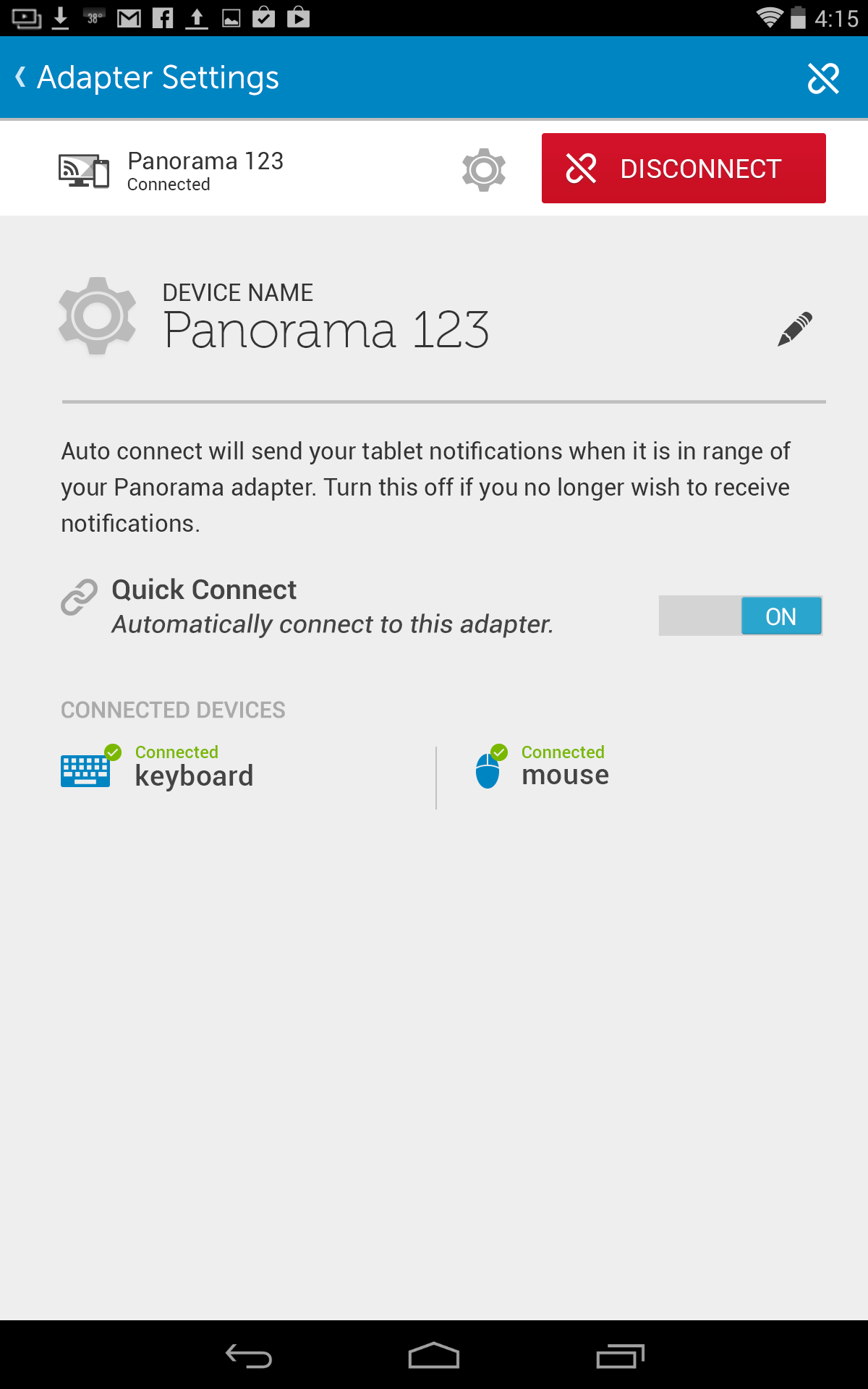Tap the Quick Connect chain link icon

[x=79, y=597]
